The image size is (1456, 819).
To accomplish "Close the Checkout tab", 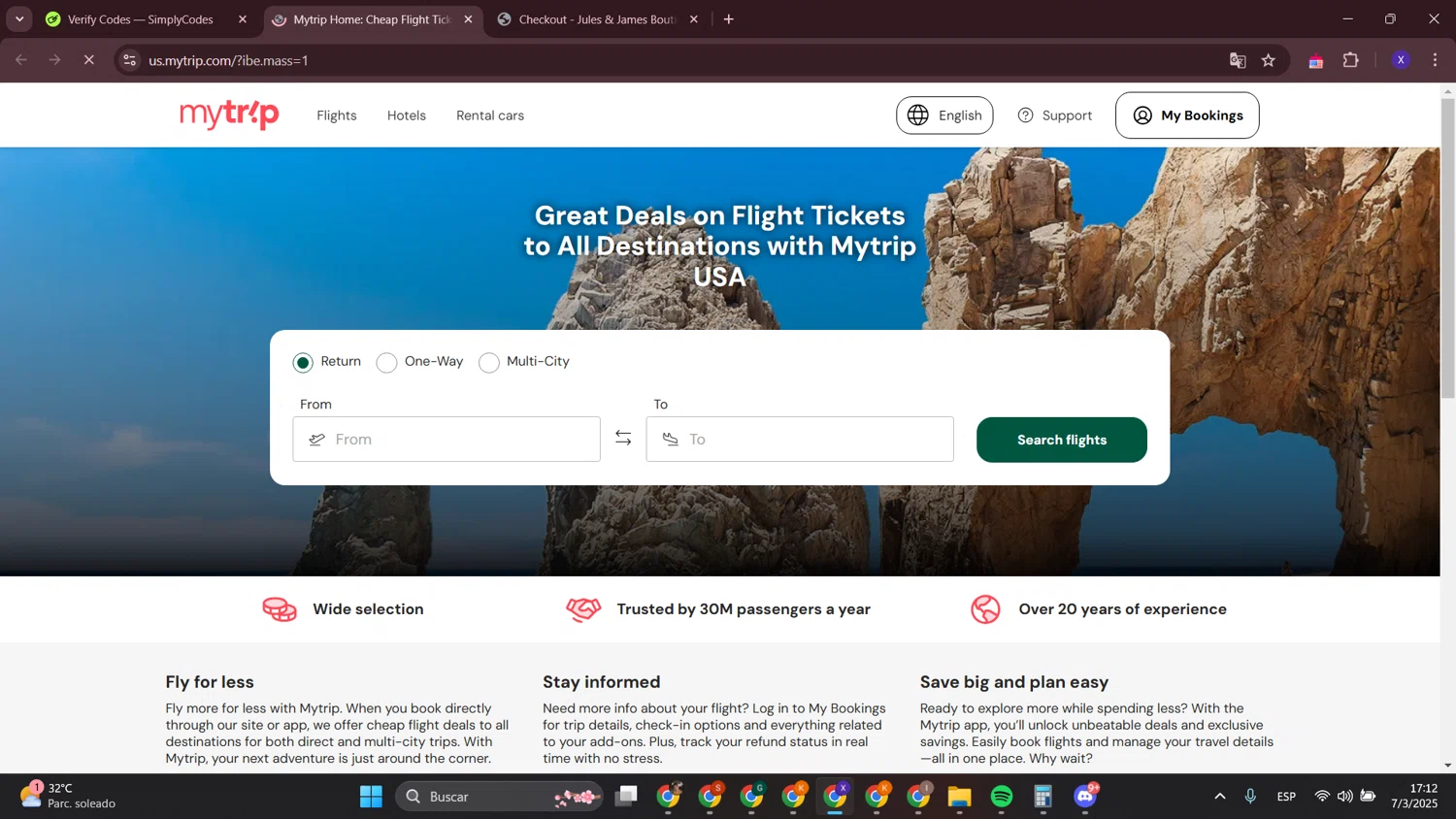I will click(693, 19).
